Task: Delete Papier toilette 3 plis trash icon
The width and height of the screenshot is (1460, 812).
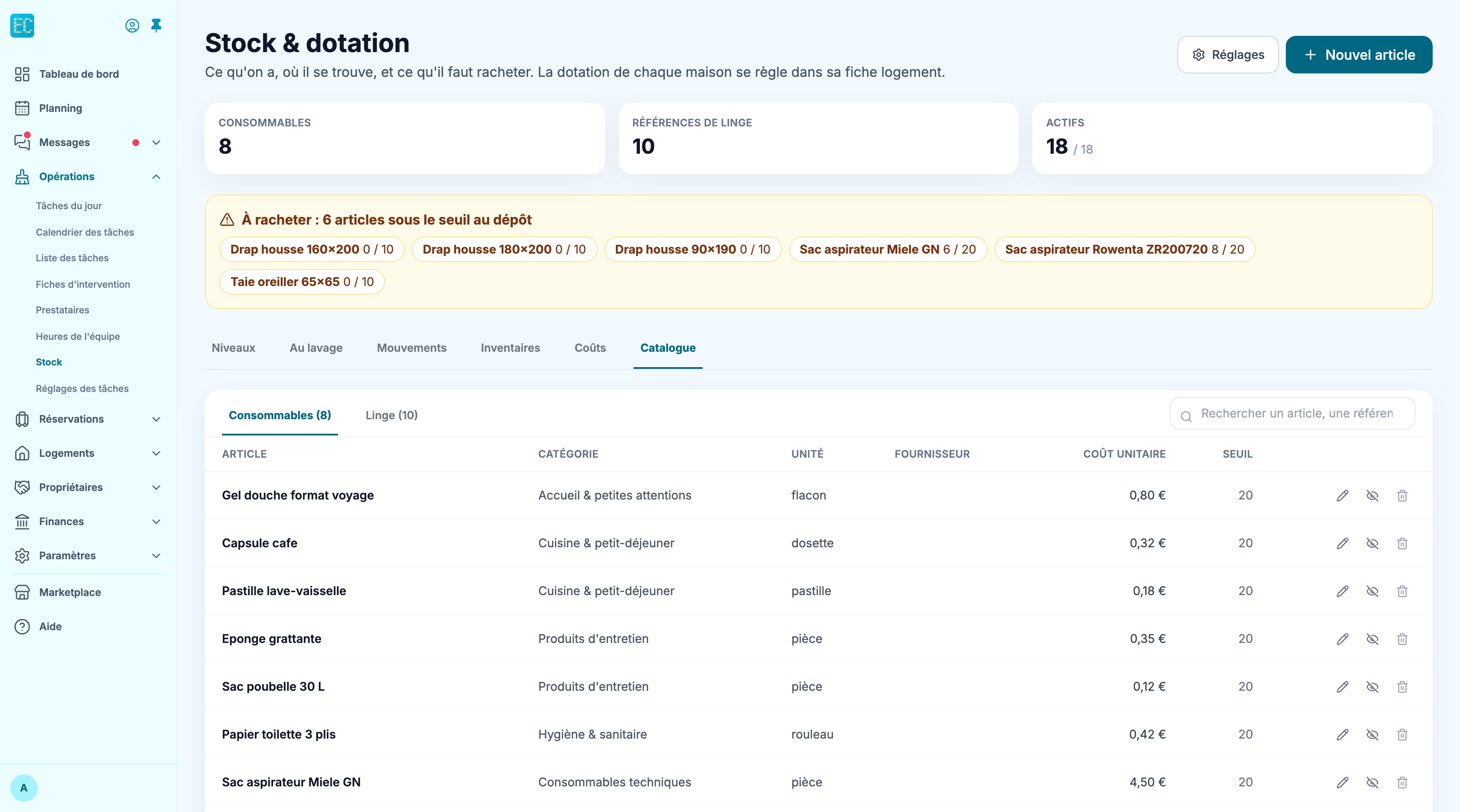Action: click(x=1402, y=735)
